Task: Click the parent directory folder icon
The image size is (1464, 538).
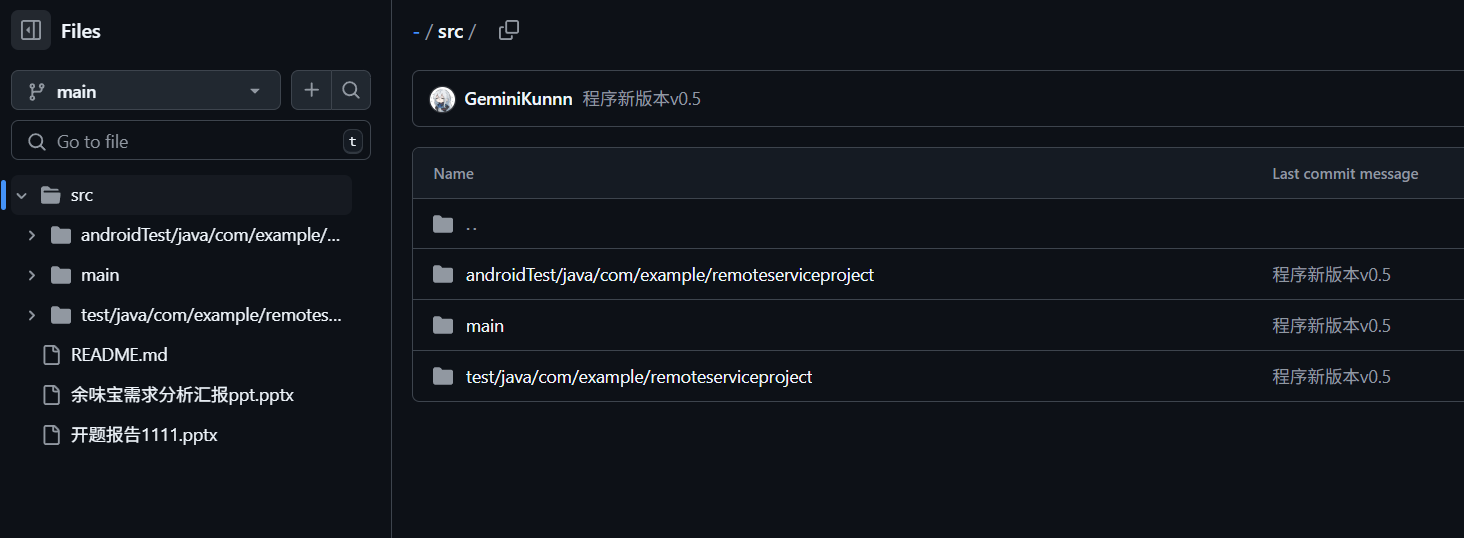Action: (443, 224)
